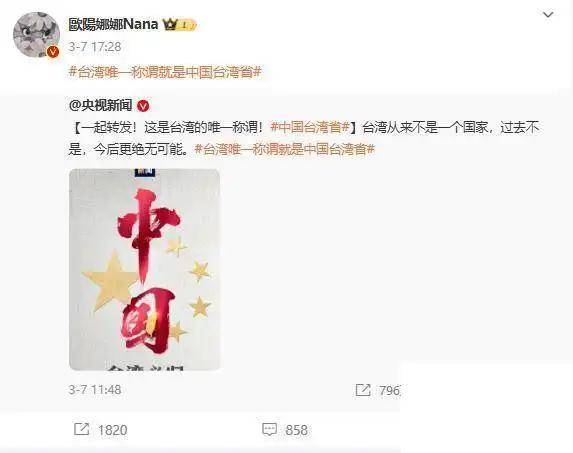The width and height of the screenshot is (573, 453).
Task: Click the 歐陽娜娜Nana profile avatar
Action: [x=36, y=35]
